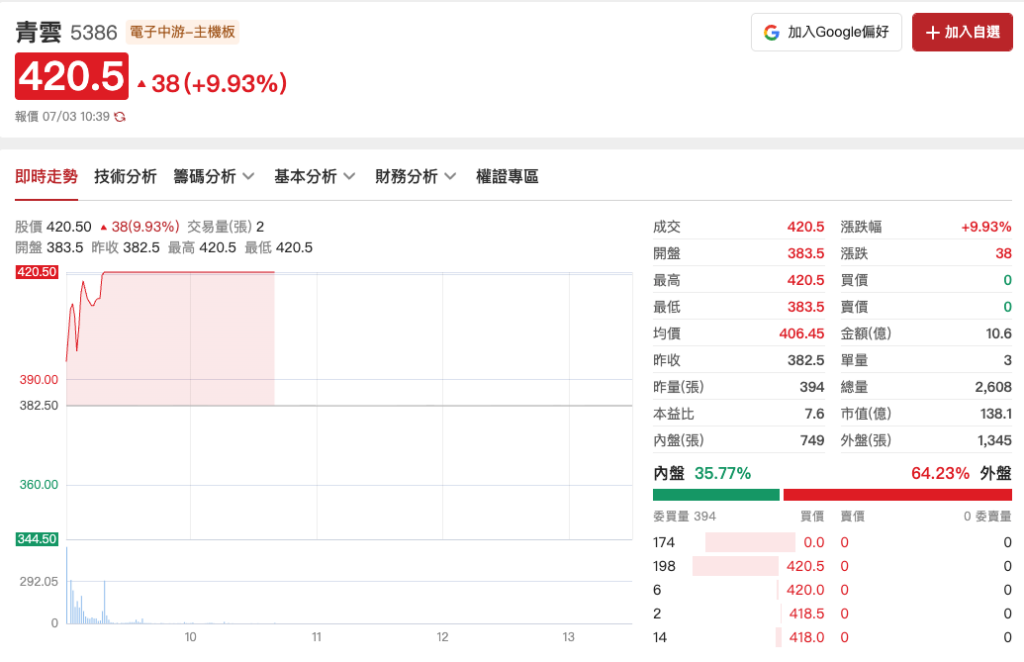Expand the 財務分析 chevron
Screen dimensions: 1024x662
(x=451, y=176)
